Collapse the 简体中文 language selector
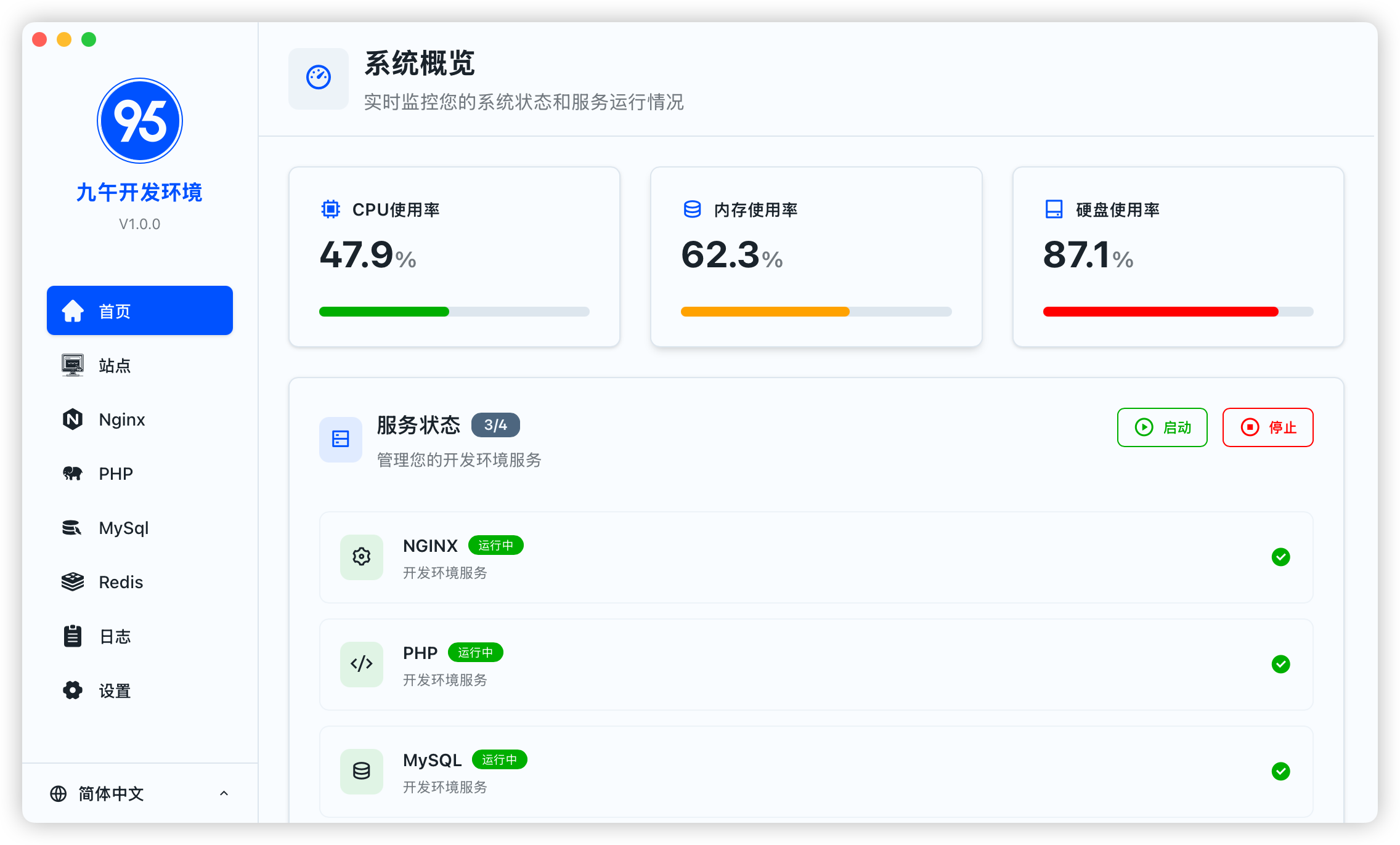Viewport: 1400px width, 845px height. tap(224, 793)
